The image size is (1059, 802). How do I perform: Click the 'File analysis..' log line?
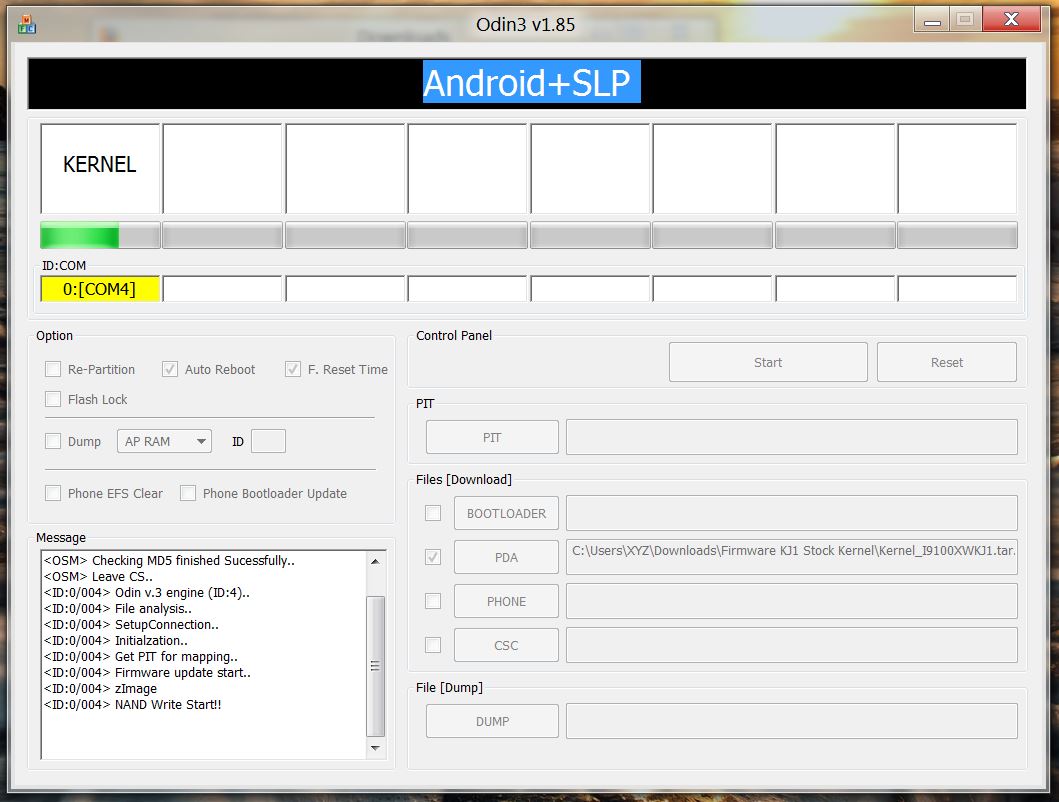point(118,609)
